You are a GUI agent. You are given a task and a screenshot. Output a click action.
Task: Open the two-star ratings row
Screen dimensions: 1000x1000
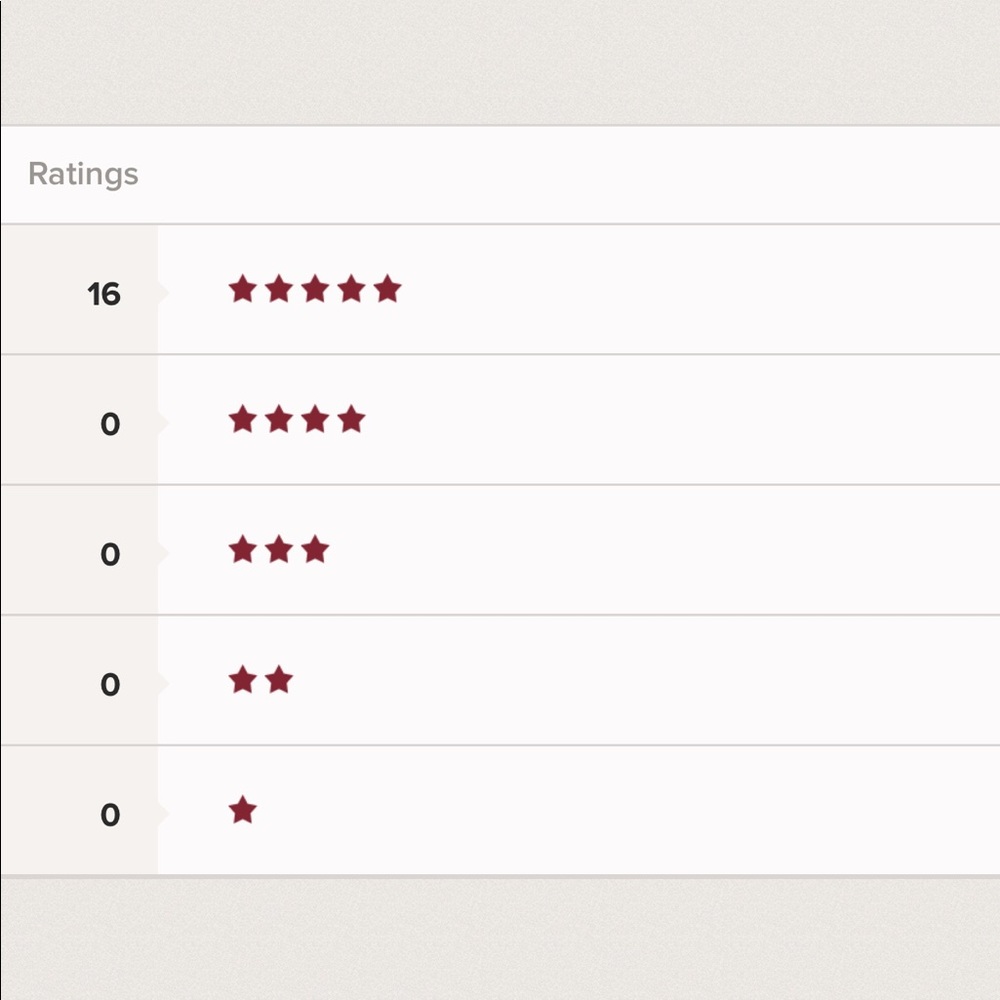click(501, 680)
